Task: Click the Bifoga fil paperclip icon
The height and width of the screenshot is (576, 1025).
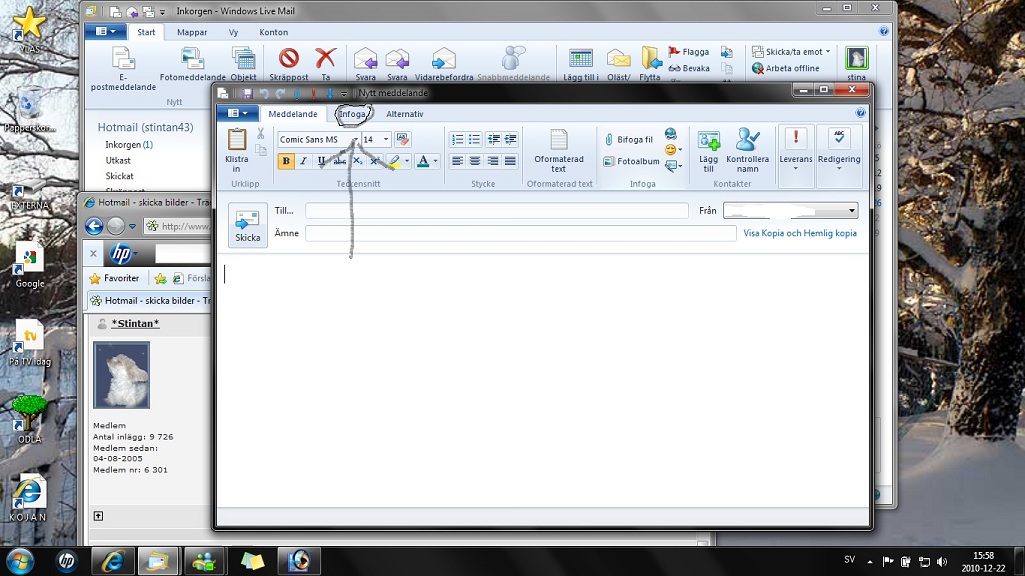Action: click(x=609, y=140)
